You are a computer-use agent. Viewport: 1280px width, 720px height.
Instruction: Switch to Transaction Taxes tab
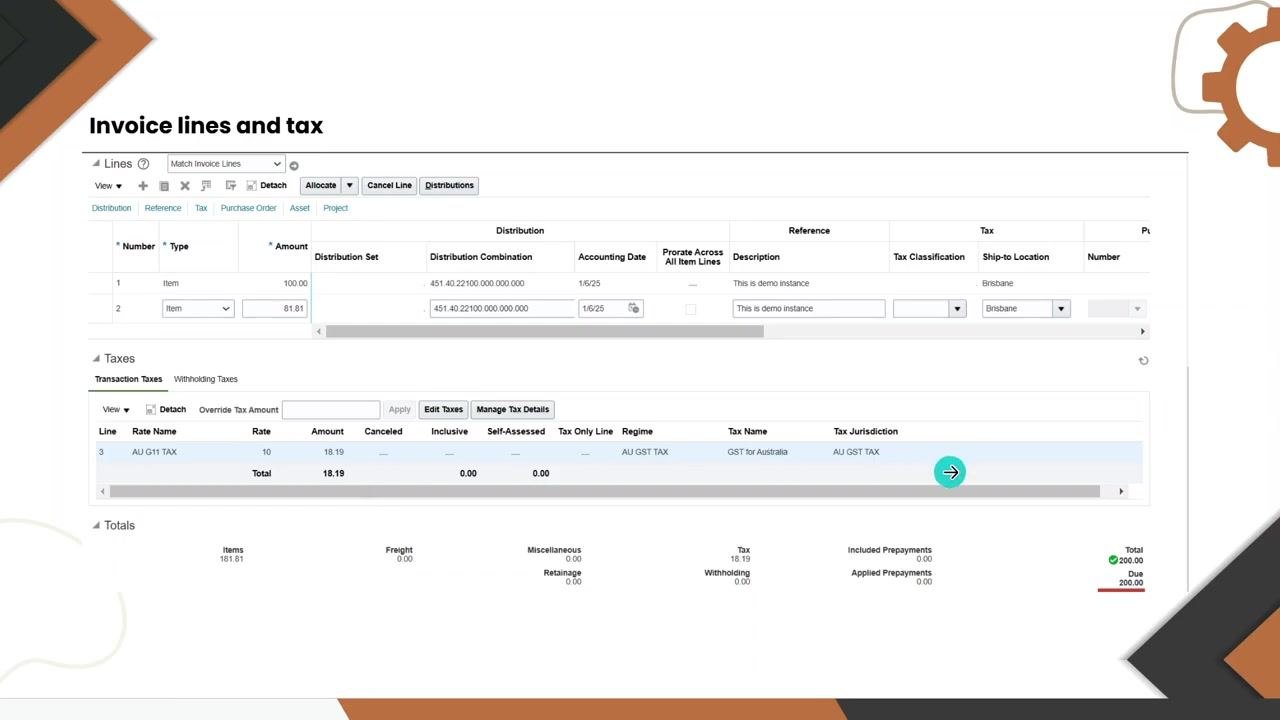pos(128,380)
